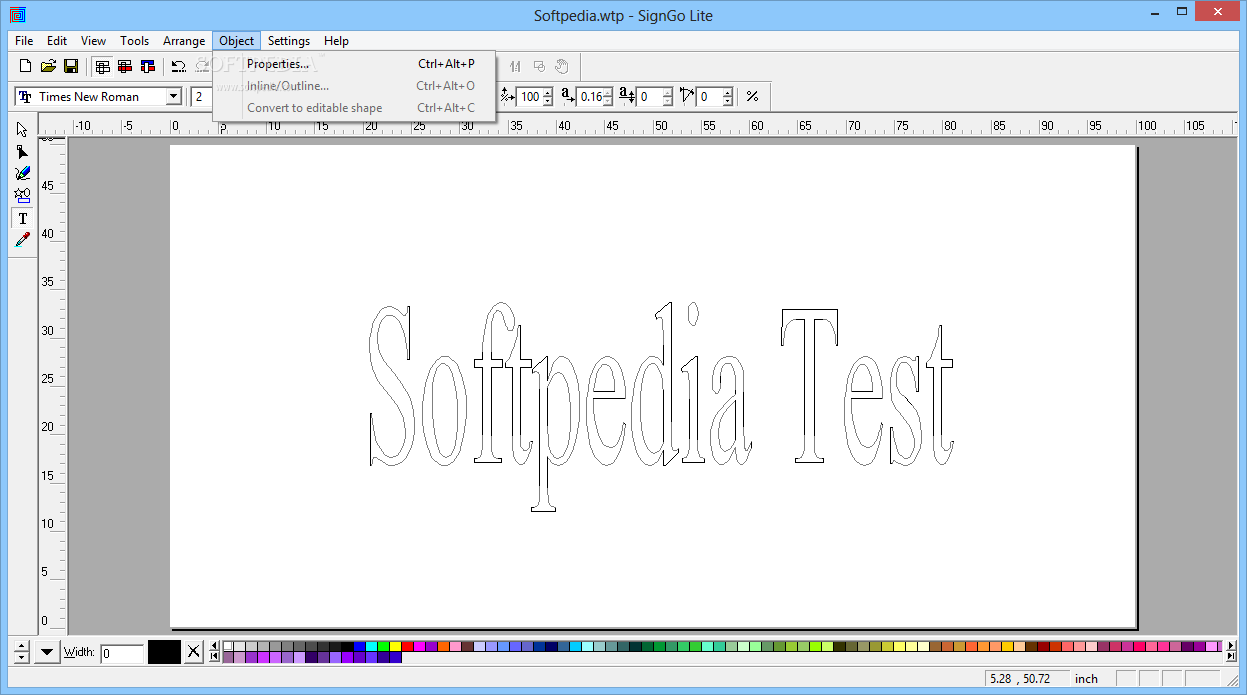The image size is (1247, 695).
Task: Open the Help menu
Action: [x=336, y=41]
